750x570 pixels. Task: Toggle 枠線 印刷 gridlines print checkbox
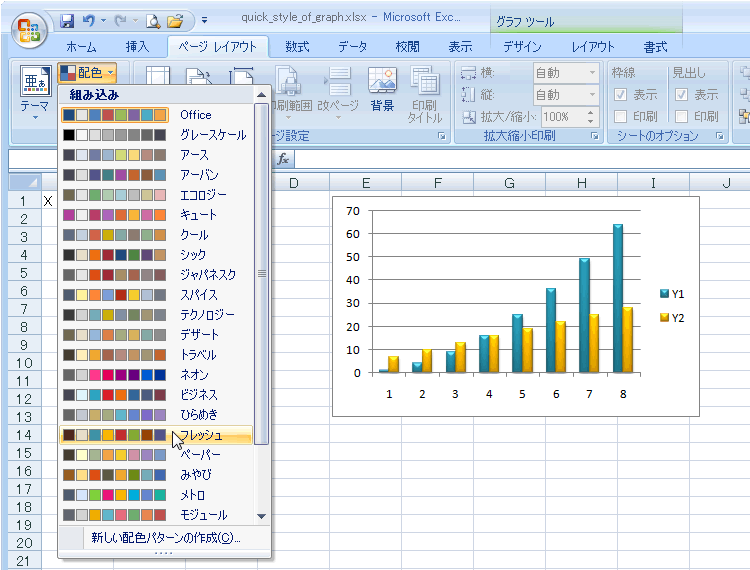[620, 117]
